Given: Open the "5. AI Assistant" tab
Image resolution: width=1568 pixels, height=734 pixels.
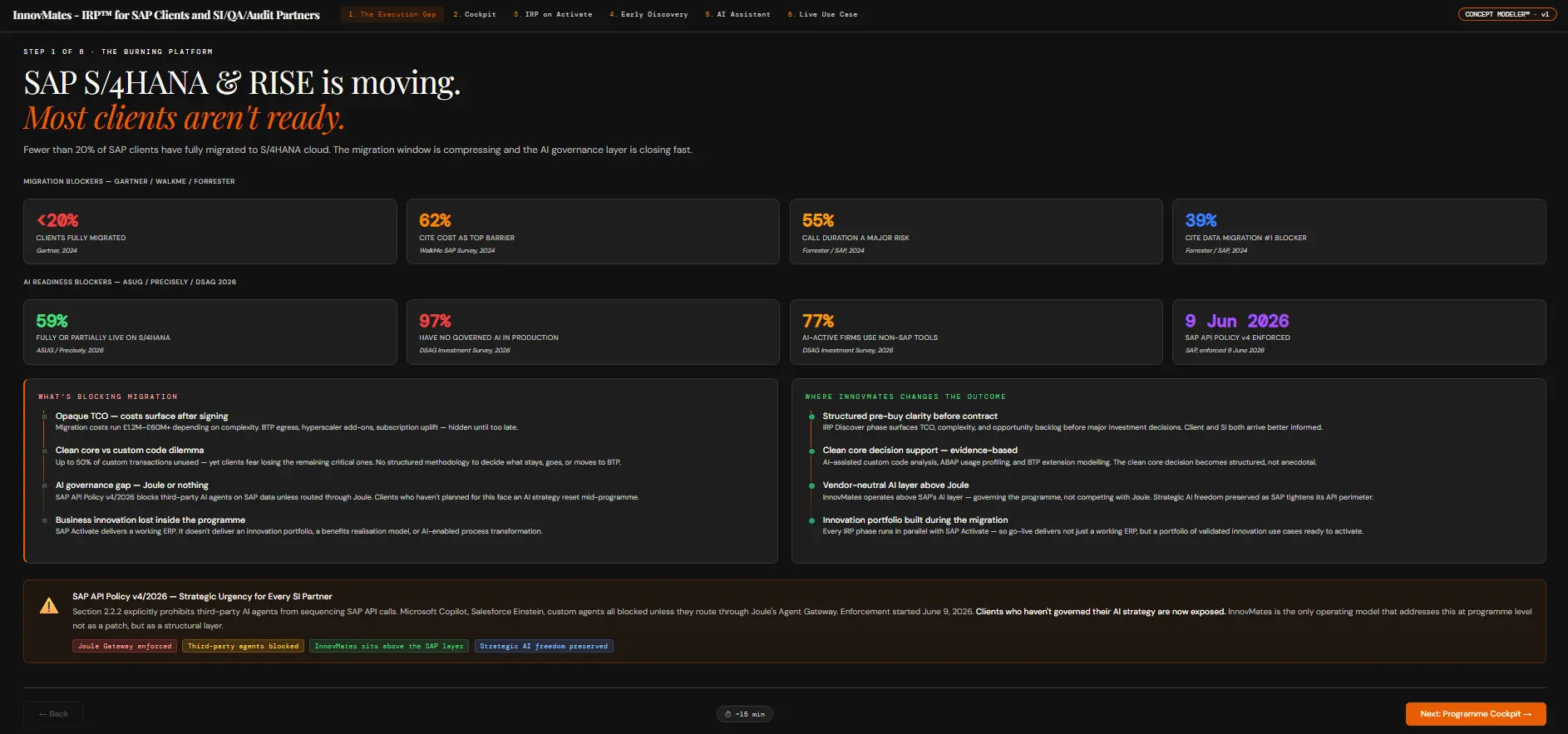Looking at the screenshot, I should (737, 14).
